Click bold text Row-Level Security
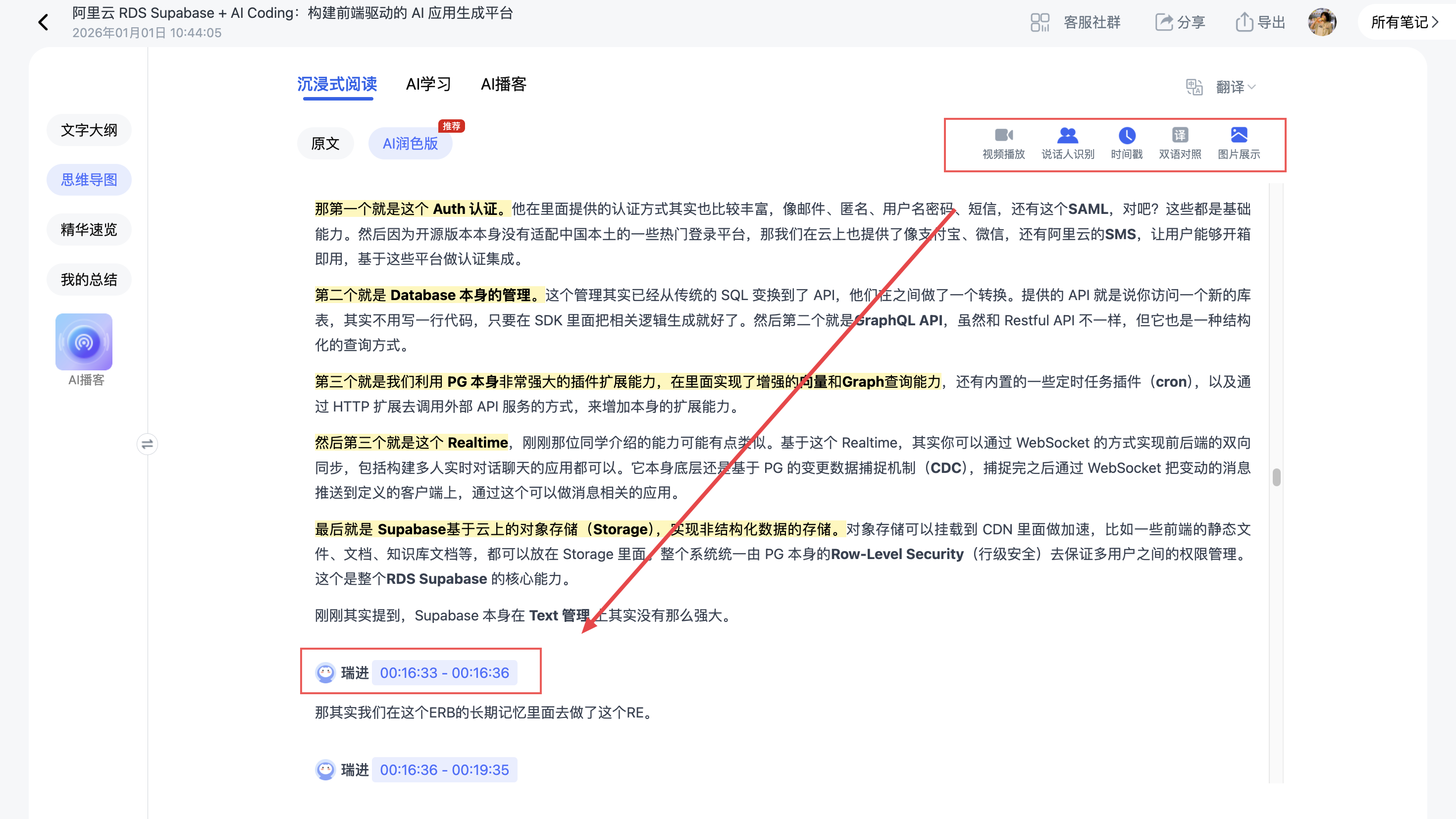 [x=897, y=554]
